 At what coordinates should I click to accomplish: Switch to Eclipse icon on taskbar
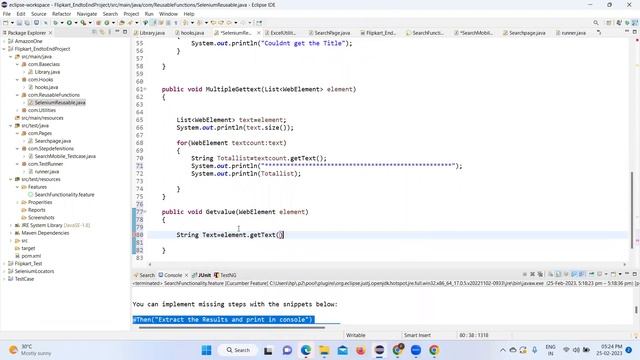click(380, 350)
